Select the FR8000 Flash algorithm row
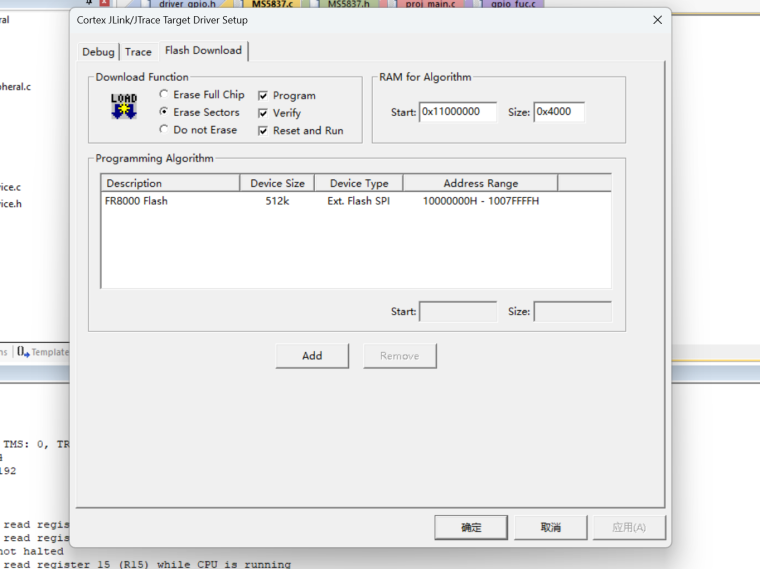Screen dimensions: 760x569 [x=137, y=201]
